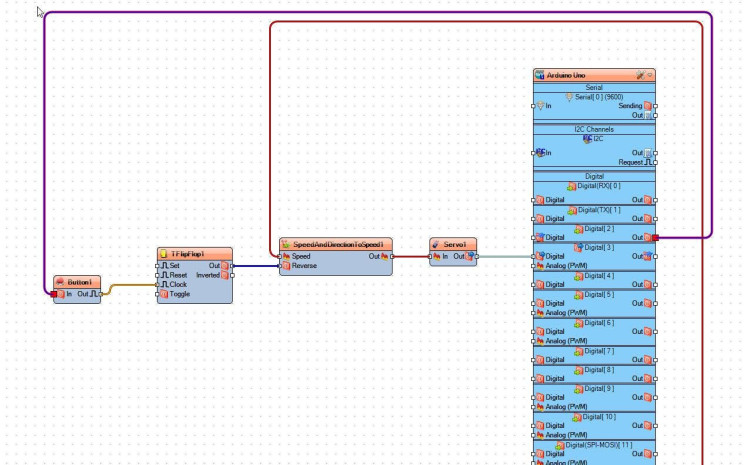
Task: Click the Out pin of Button1
Action: tap(100, 294)
